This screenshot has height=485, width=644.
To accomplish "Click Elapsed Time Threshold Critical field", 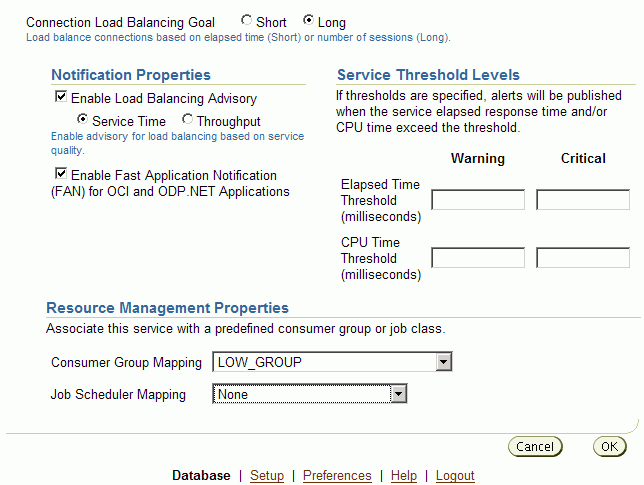I will point(582,200).
